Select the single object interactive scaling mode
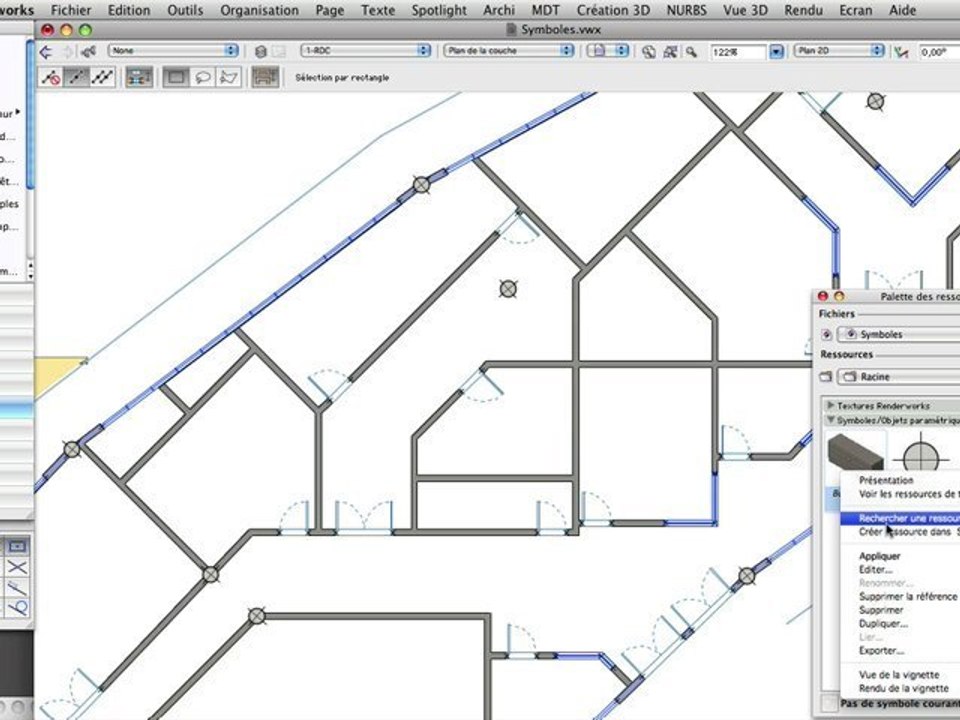 [x=77, y=78]
